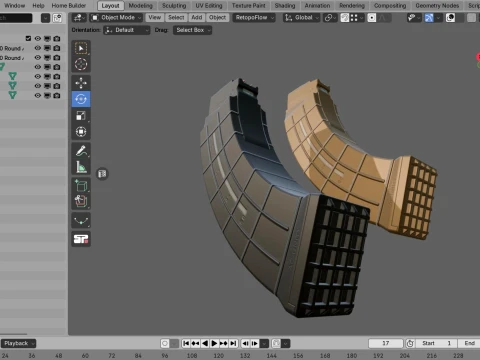This screenshot has width=480, height=360.
Task: Expand the RetopoFlow menu
Action: (254, 17)
